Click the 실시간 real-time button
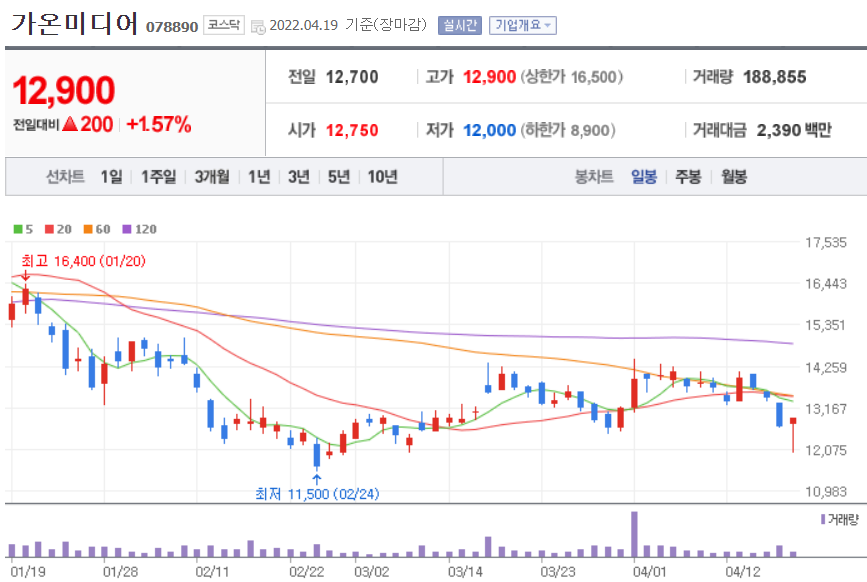867x582 pixels. [459, 25]
